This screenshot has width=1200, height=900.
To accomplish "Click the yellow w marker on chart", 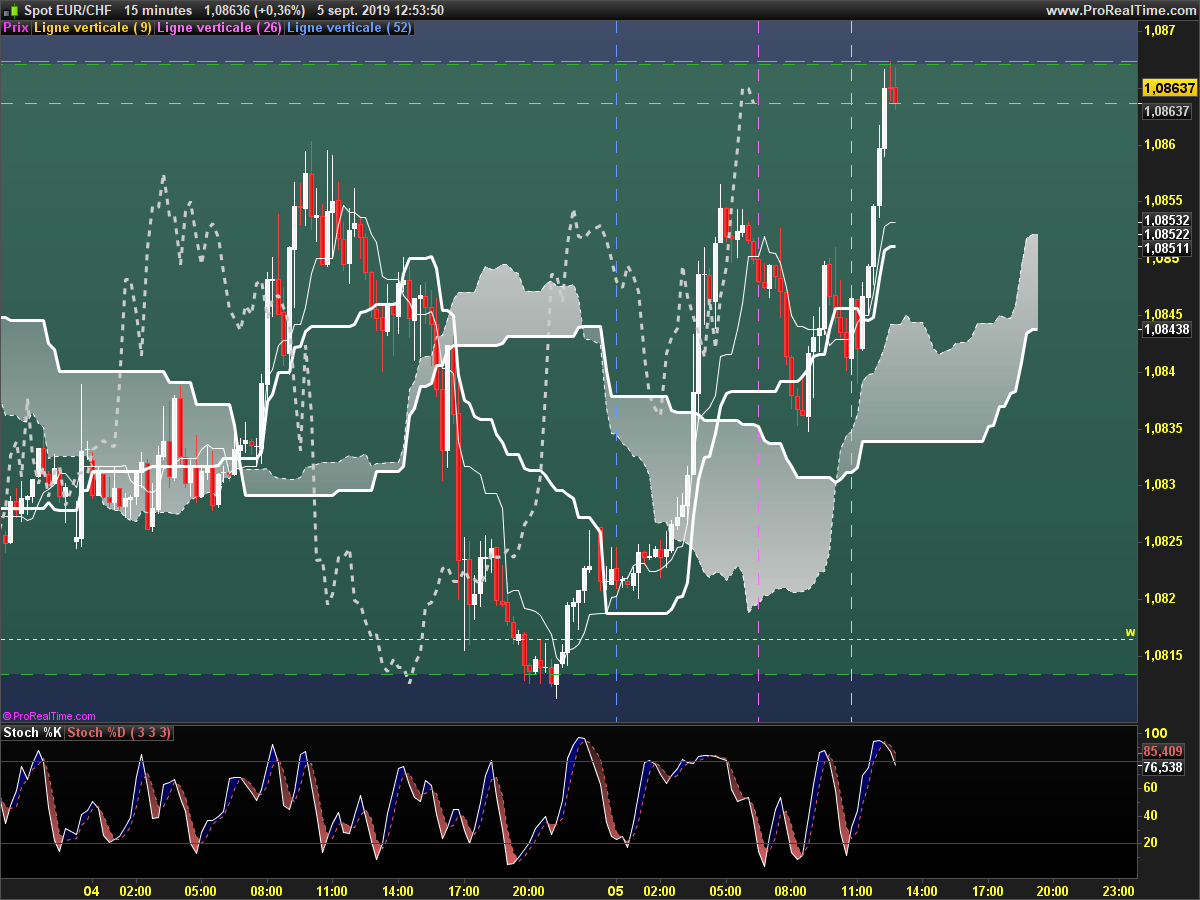I will click(1130, 632).
